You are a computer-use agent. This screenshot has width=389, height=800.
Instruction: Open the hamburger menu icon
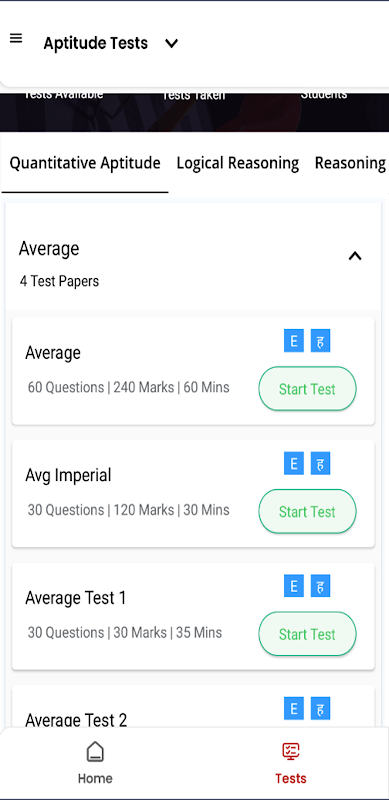pos(16,38)
